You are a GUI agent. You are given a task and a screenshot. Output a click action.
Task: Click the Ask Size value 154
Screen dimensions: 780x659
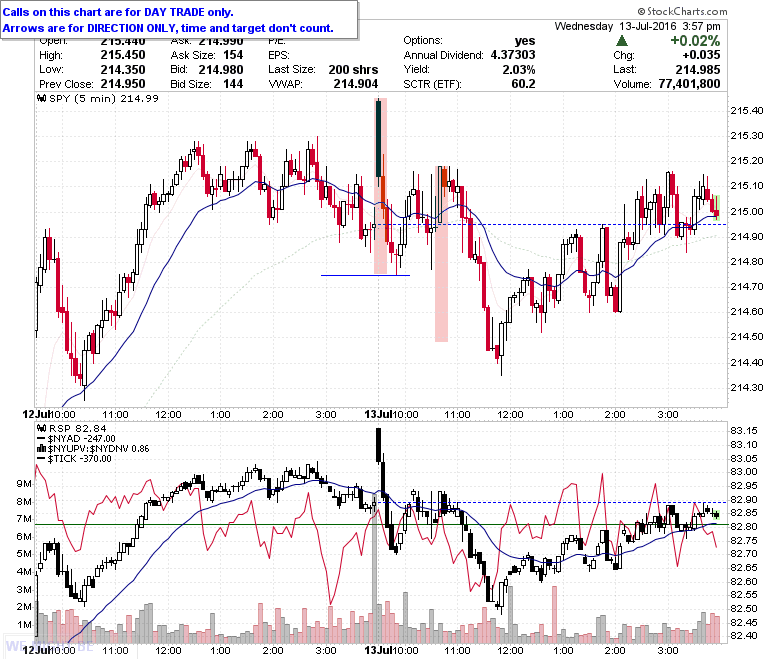point(233,55)
